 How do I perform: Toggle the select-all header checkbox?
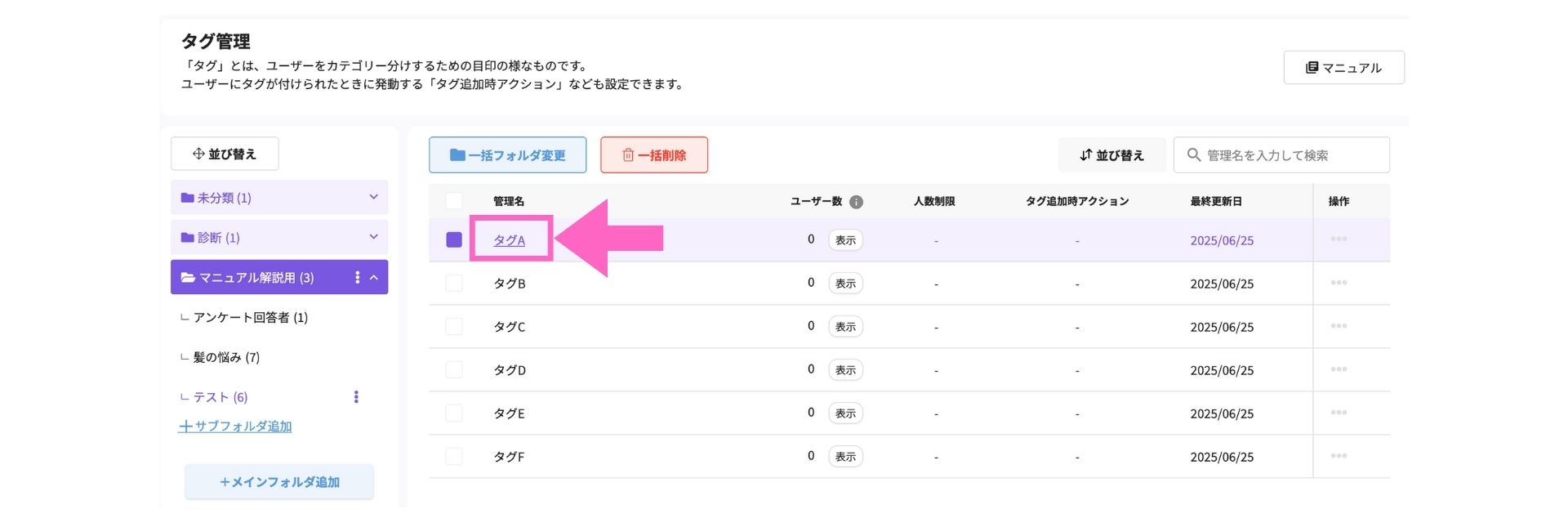click(x=454, y=201)
